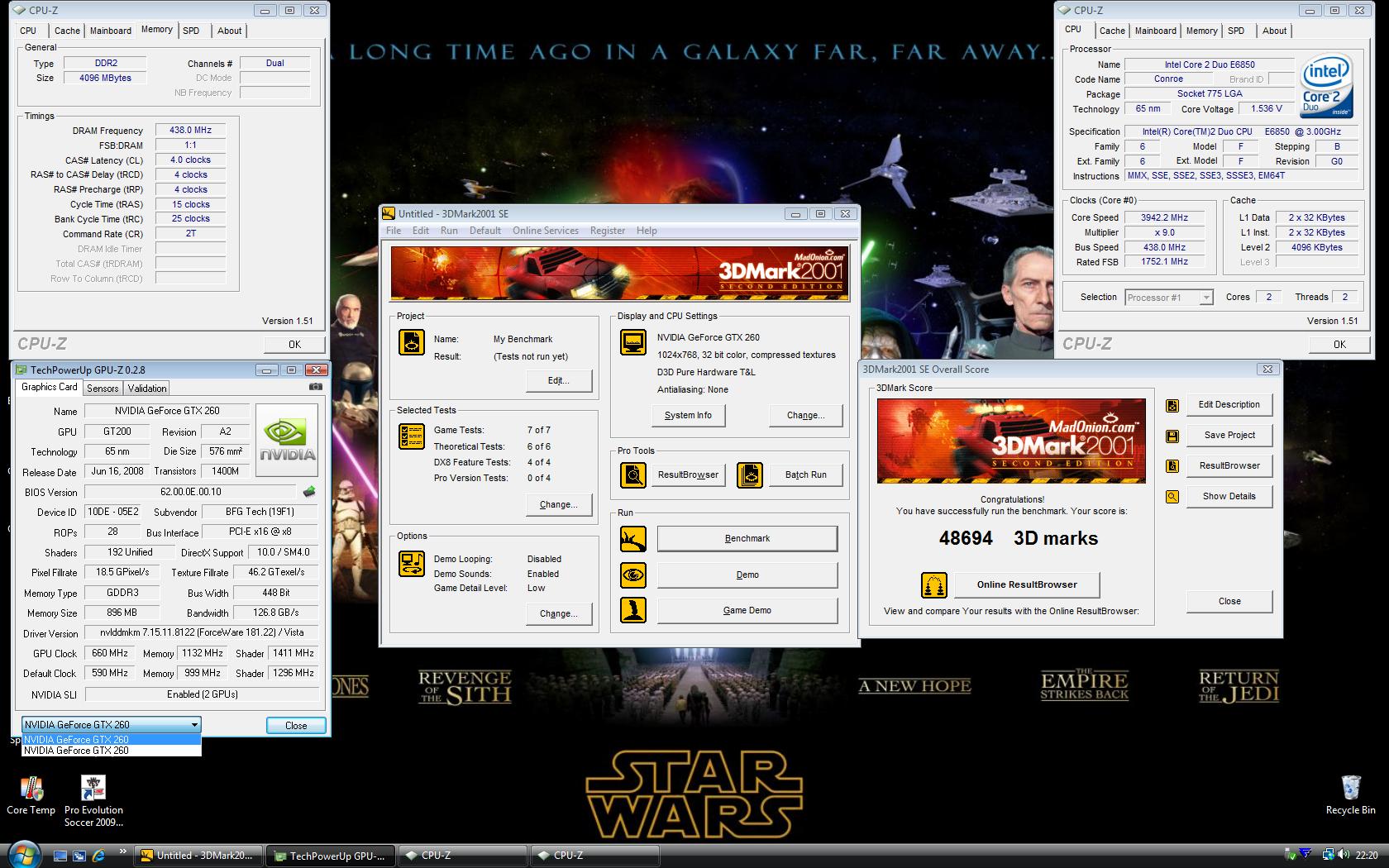Open the About tab in right CPU-Z
This screenshot has height=868, width=1389.
[x=1274, y=31]
